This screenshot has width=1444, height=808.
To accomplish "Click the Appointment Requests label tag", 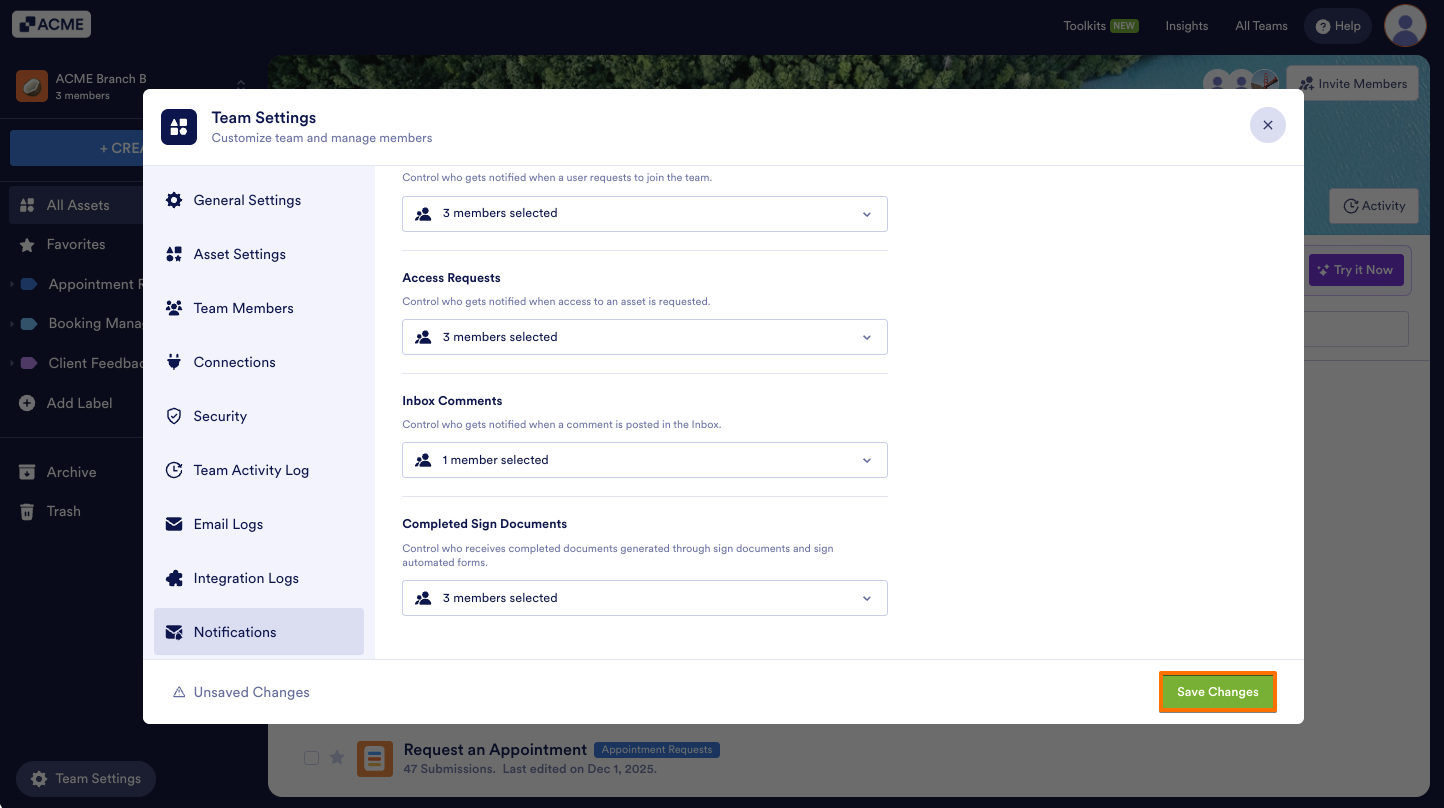I will click(x=657, y=750).
